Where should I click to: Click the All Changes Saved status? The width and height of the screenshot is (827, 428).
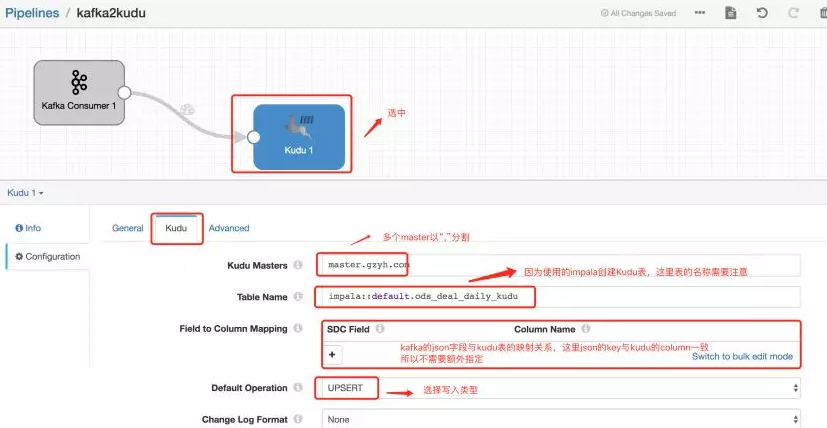638,13
